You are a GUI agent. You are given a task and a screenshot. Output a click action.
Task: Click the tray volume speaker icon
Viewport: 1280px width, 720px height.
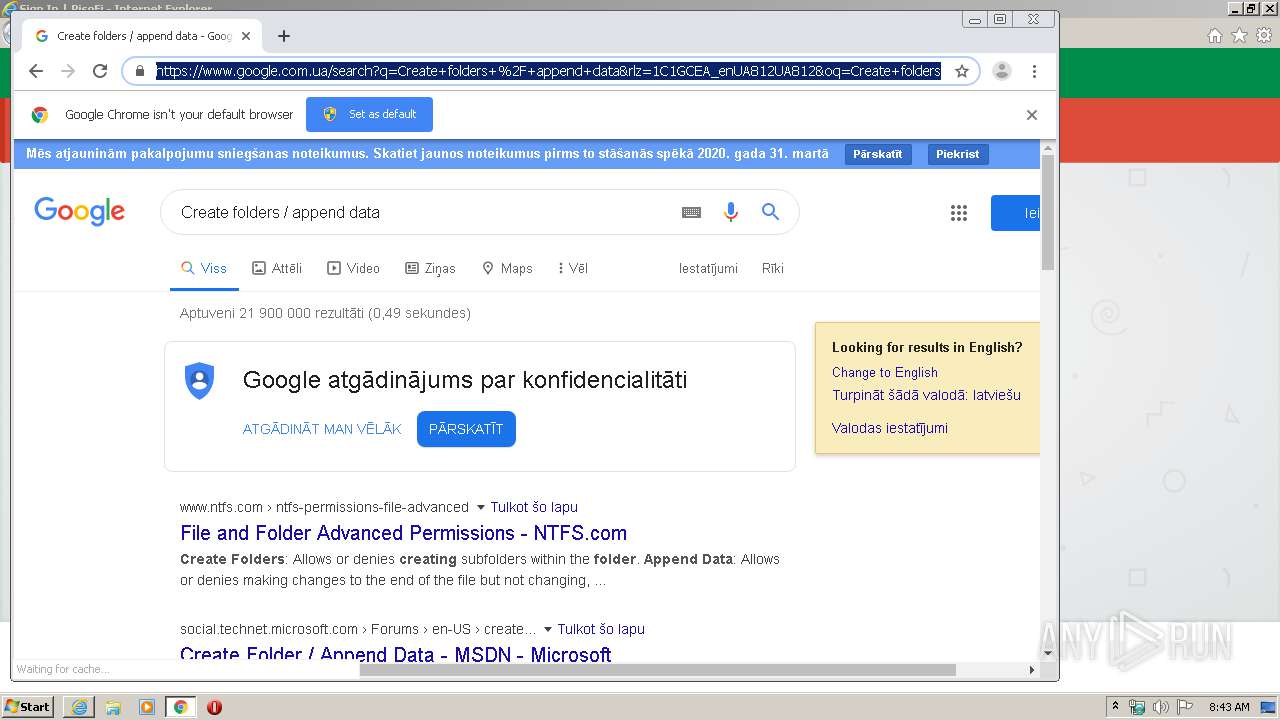click(1160, 707)
